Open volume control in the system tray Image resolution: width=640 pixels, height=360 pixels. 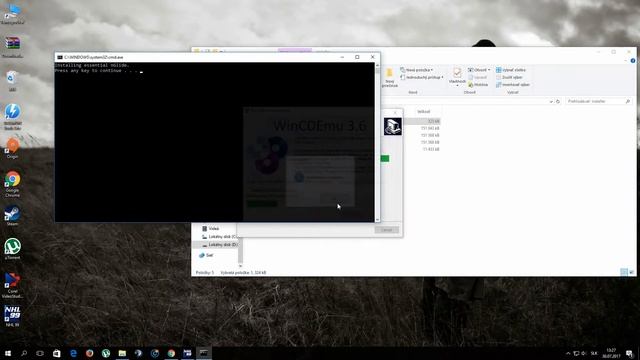584,353
